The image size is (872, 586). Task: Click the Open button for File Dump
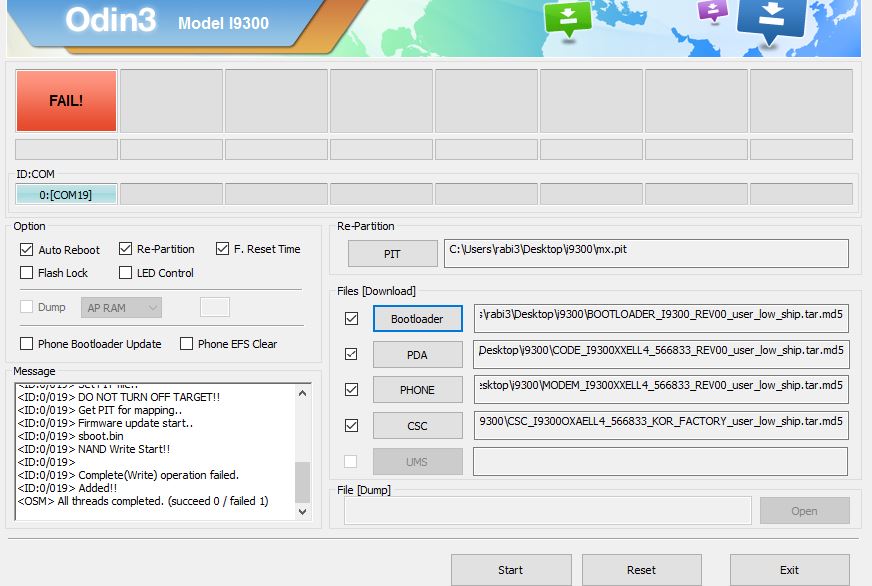click(x=805, y=510)
